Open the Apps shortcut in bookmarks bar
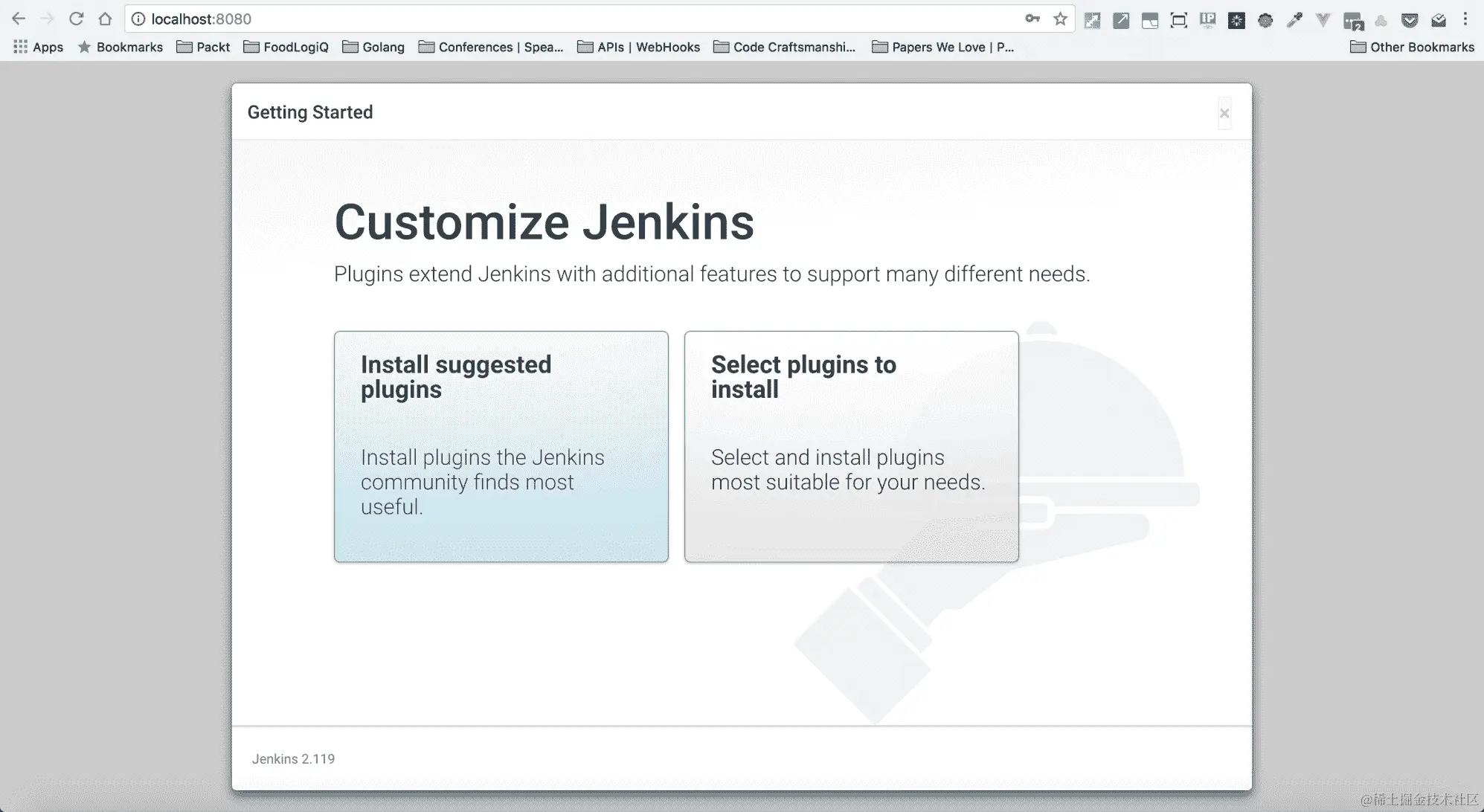Screen dimensions: 1484x812 click(39, 47)
